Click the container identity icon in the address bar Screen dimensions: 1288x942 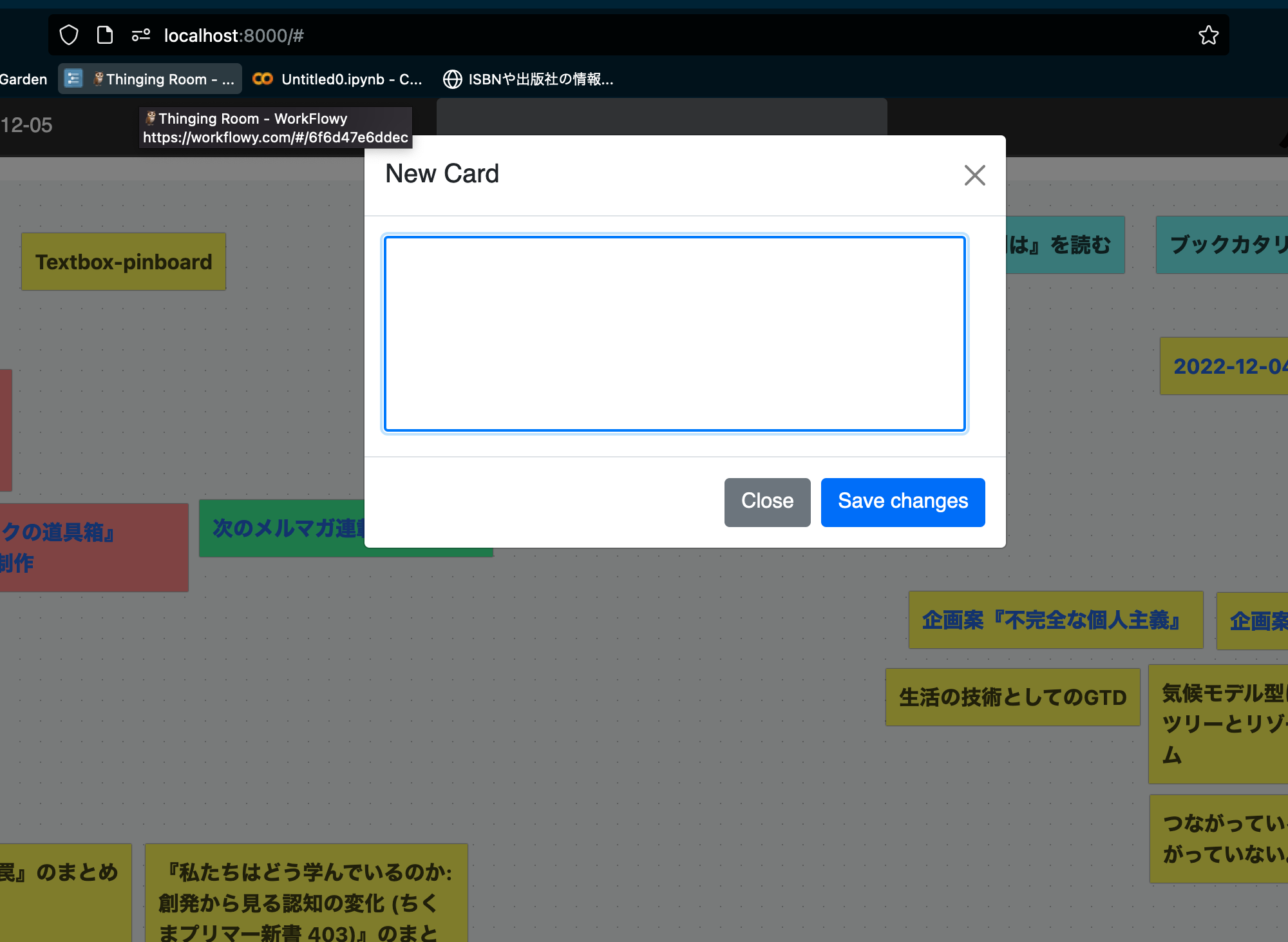(x=141, y=35)
